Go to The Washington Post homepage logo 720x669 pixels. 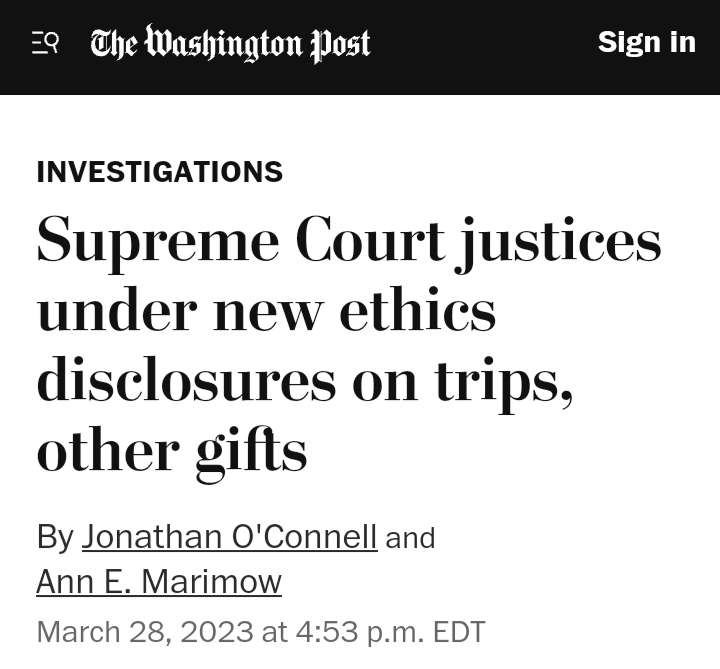230,44
